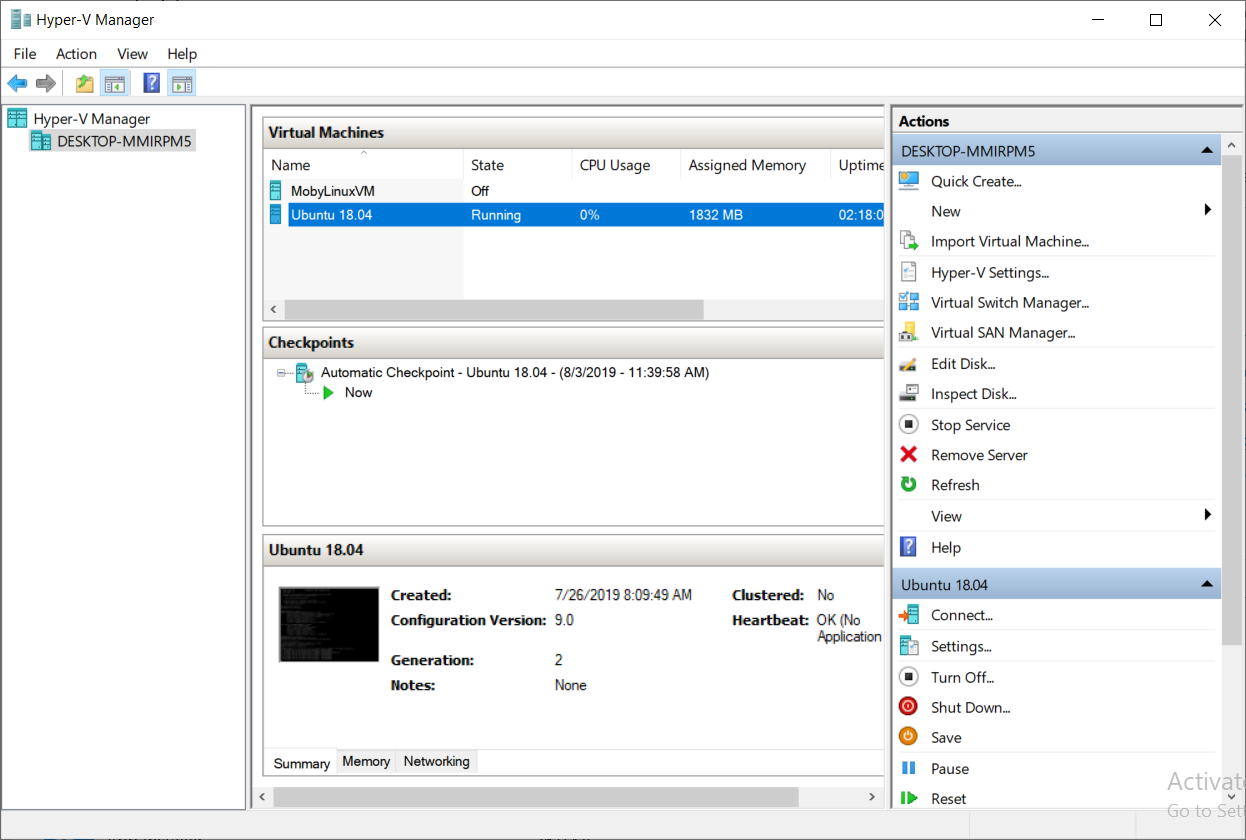Screen dimensions: 1246x840
Task: Click the Quick Create icon
Action: 909,181
